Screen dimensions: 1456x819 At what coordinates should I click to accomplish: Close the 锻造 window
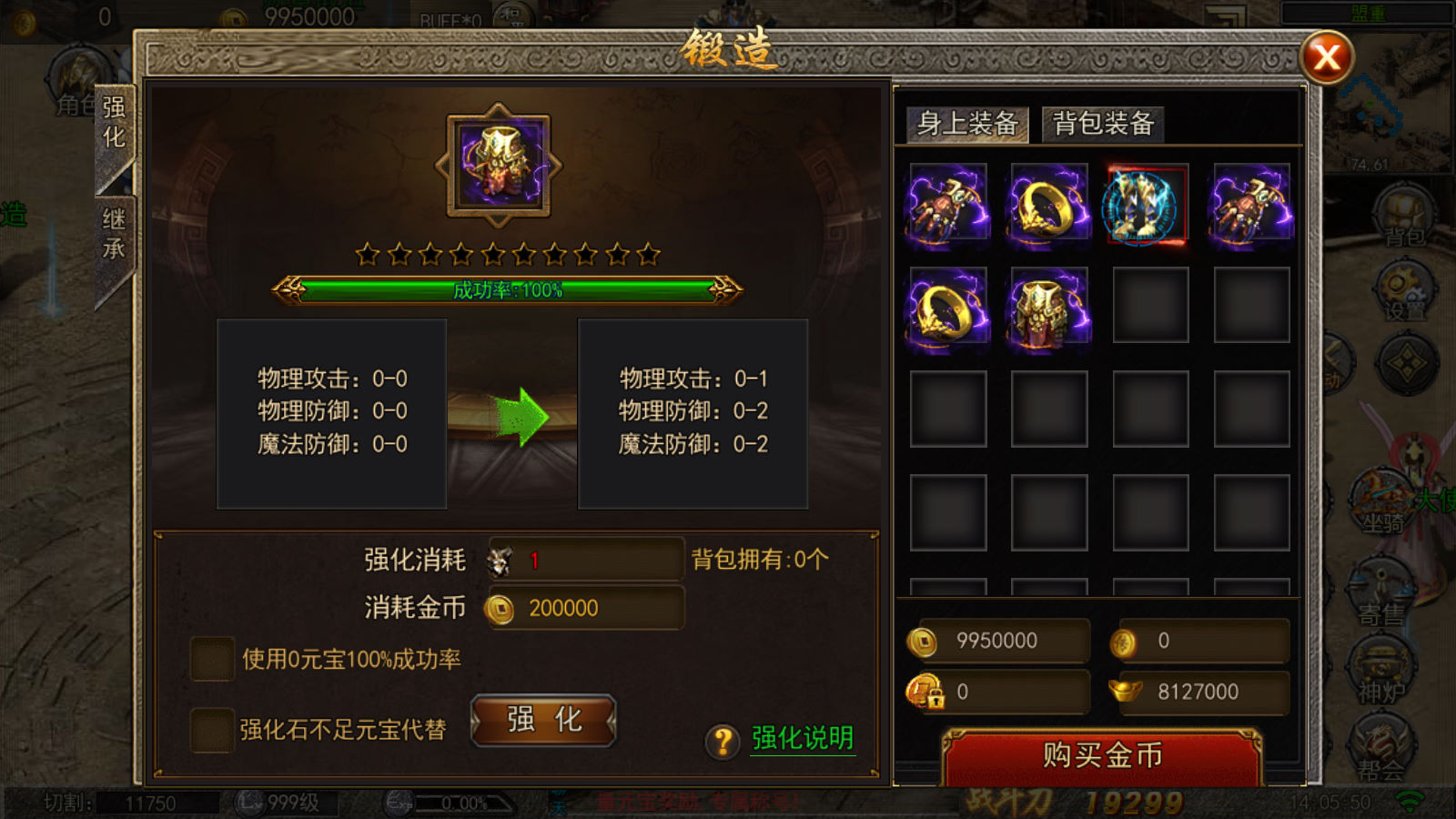1328,57
